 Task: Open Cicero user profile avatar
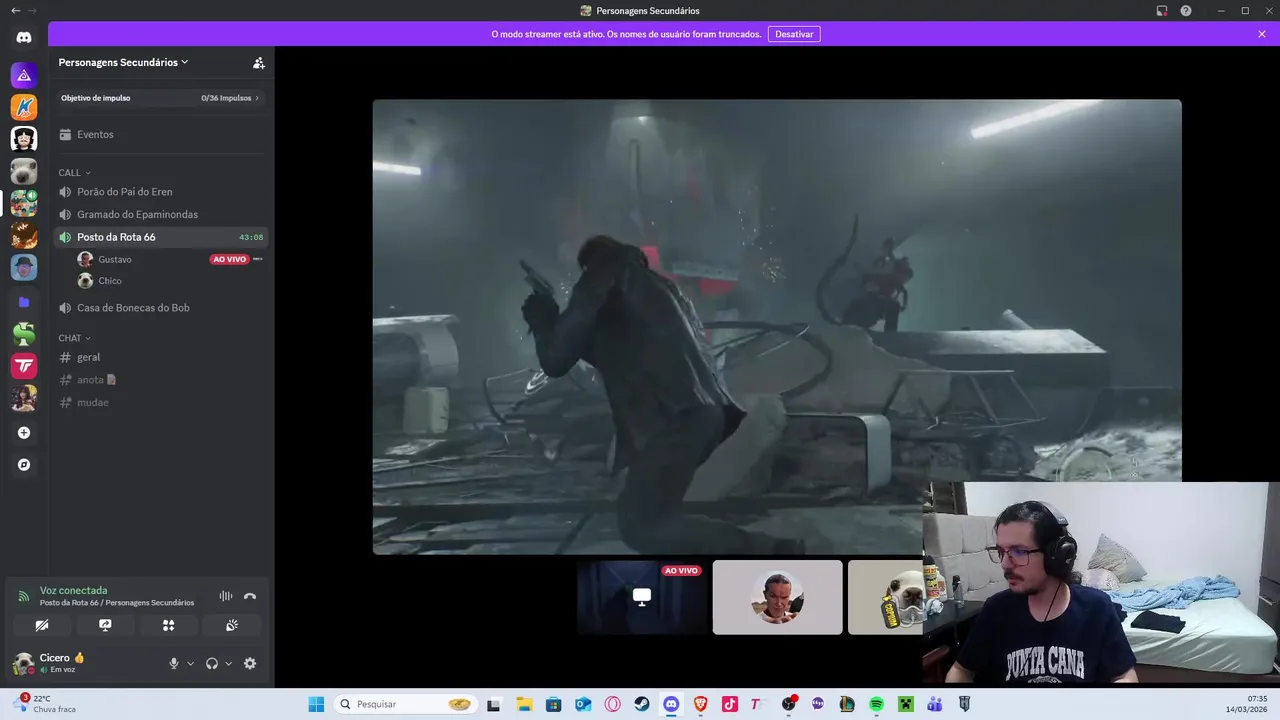[23, 663]
